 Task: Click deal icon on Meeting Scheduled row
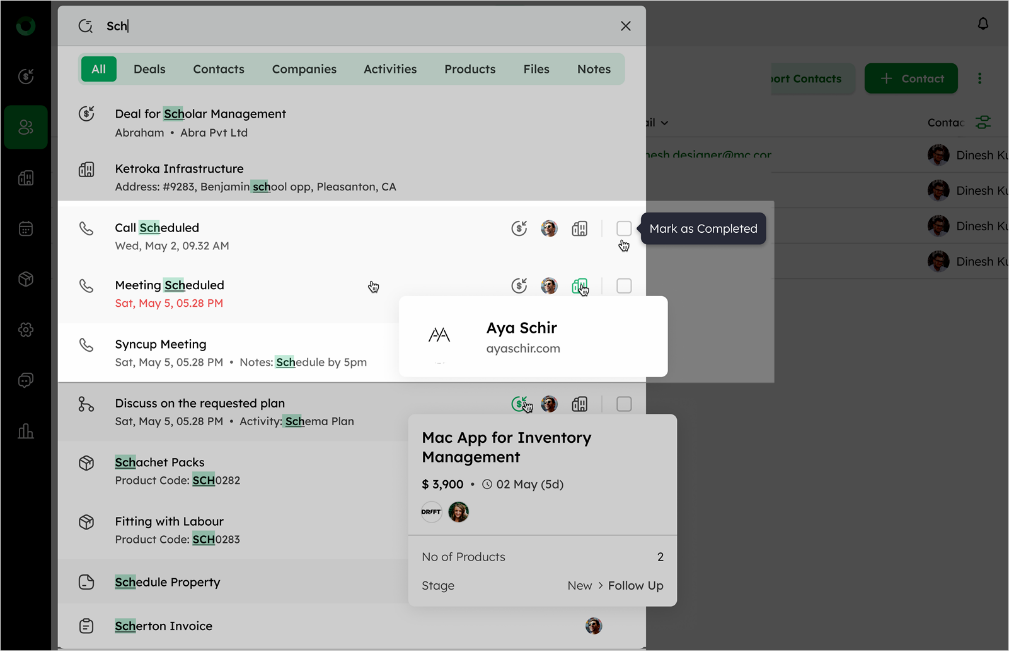pyautogui.click(x=519, y=286)
